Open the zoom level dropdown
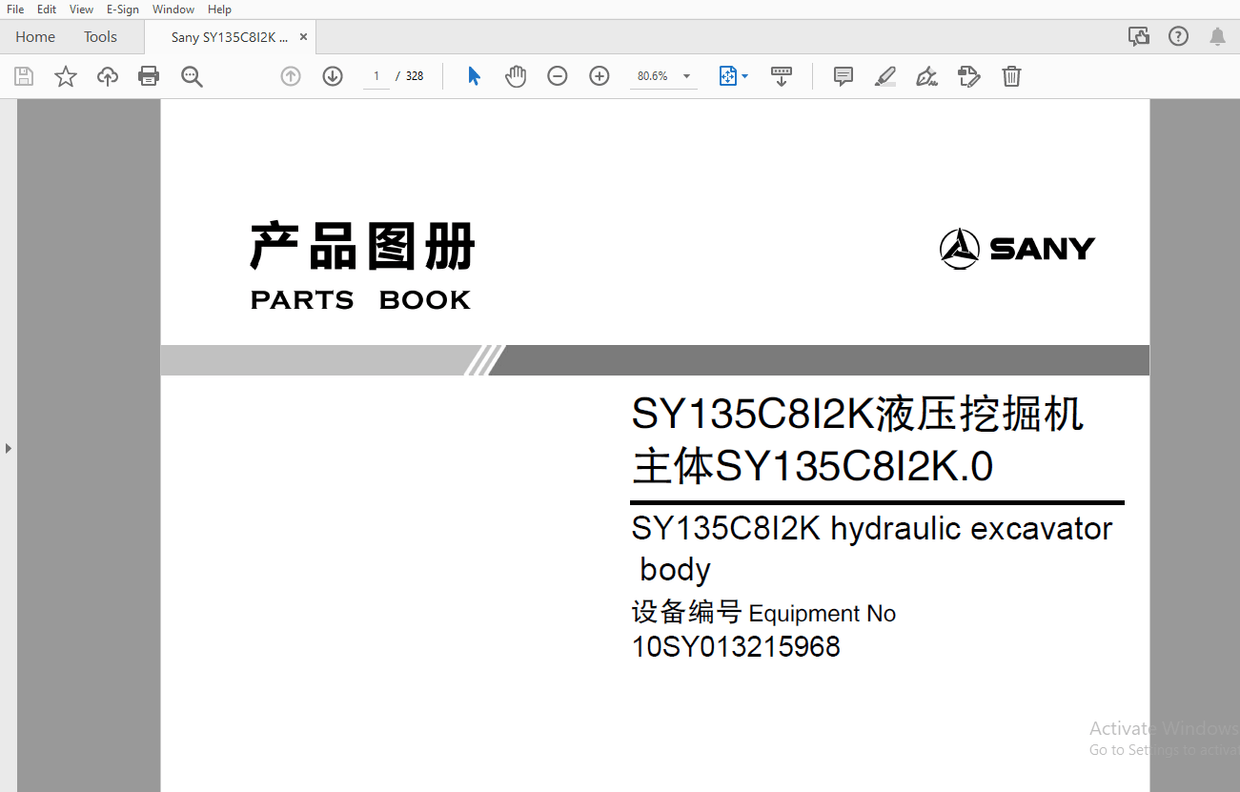Viewport: 1240px width, 792px height. (x=686, y=75)
